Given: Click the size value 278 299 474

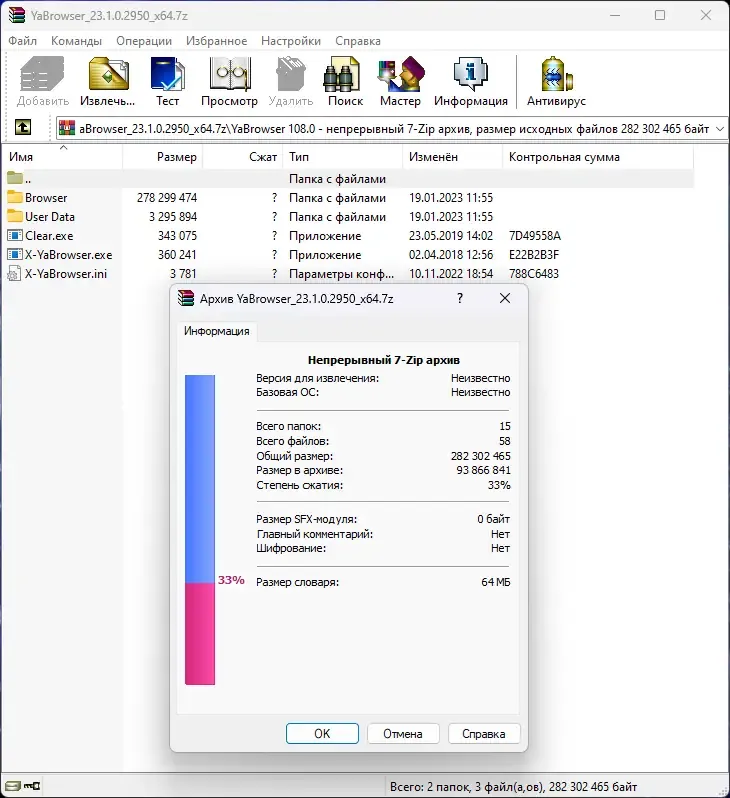Looking at the screenshot, I should 166,197.
